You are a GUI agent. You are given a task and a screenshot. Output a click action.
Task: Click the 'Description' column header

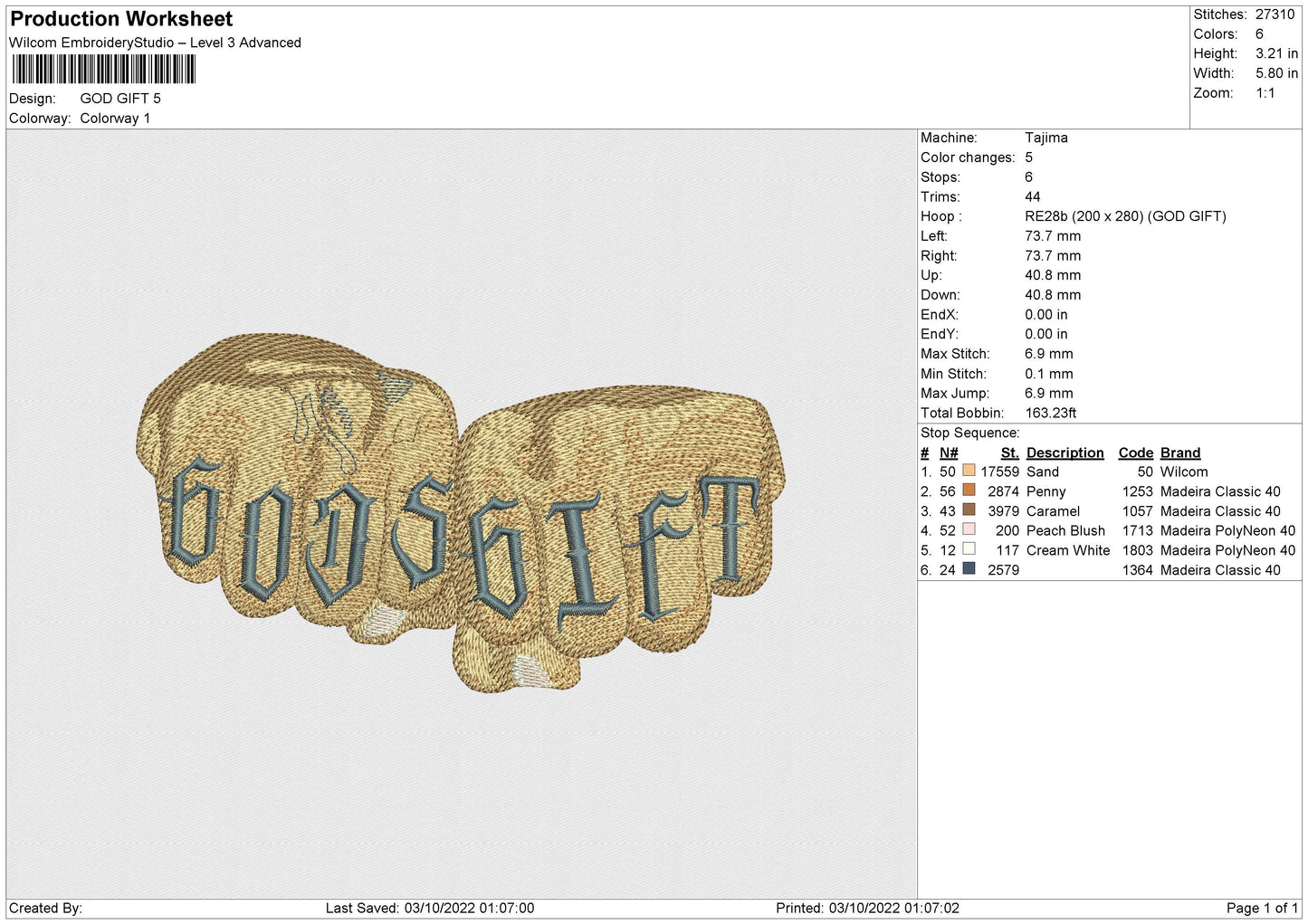click(1065, 452)
